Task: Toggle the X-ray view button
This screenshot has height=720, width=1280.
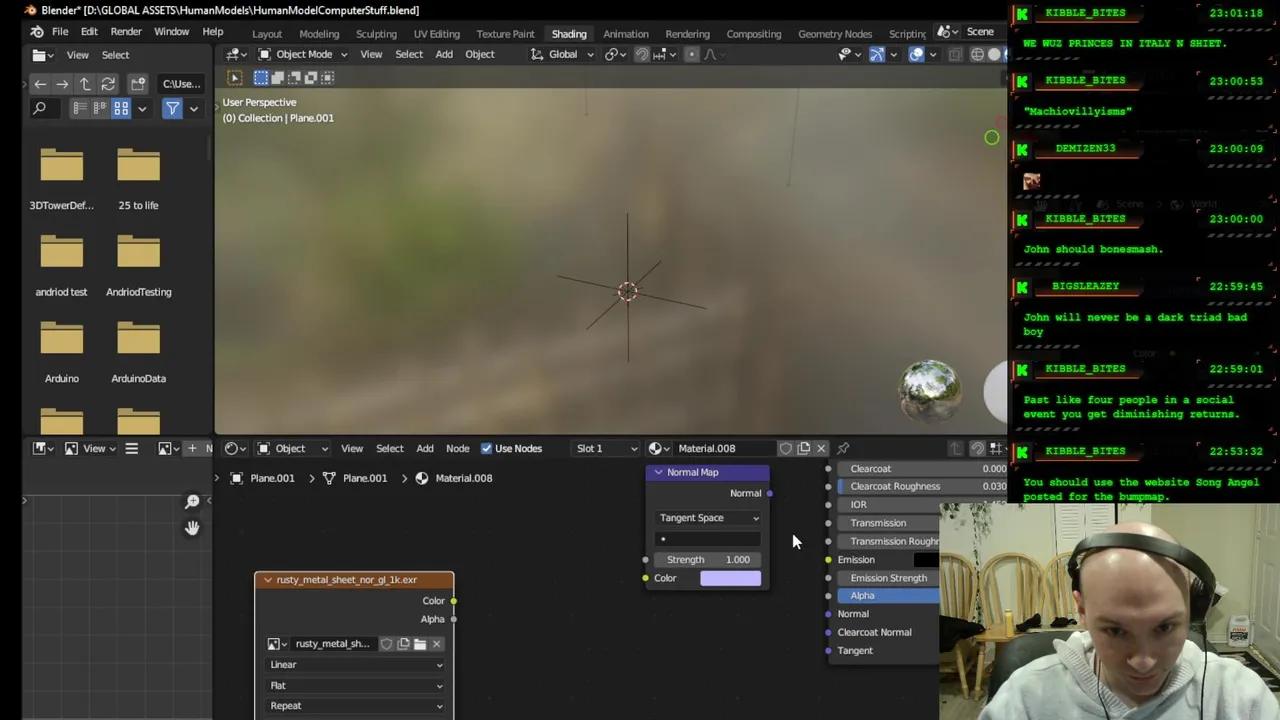Action: [x=955, y=54]
